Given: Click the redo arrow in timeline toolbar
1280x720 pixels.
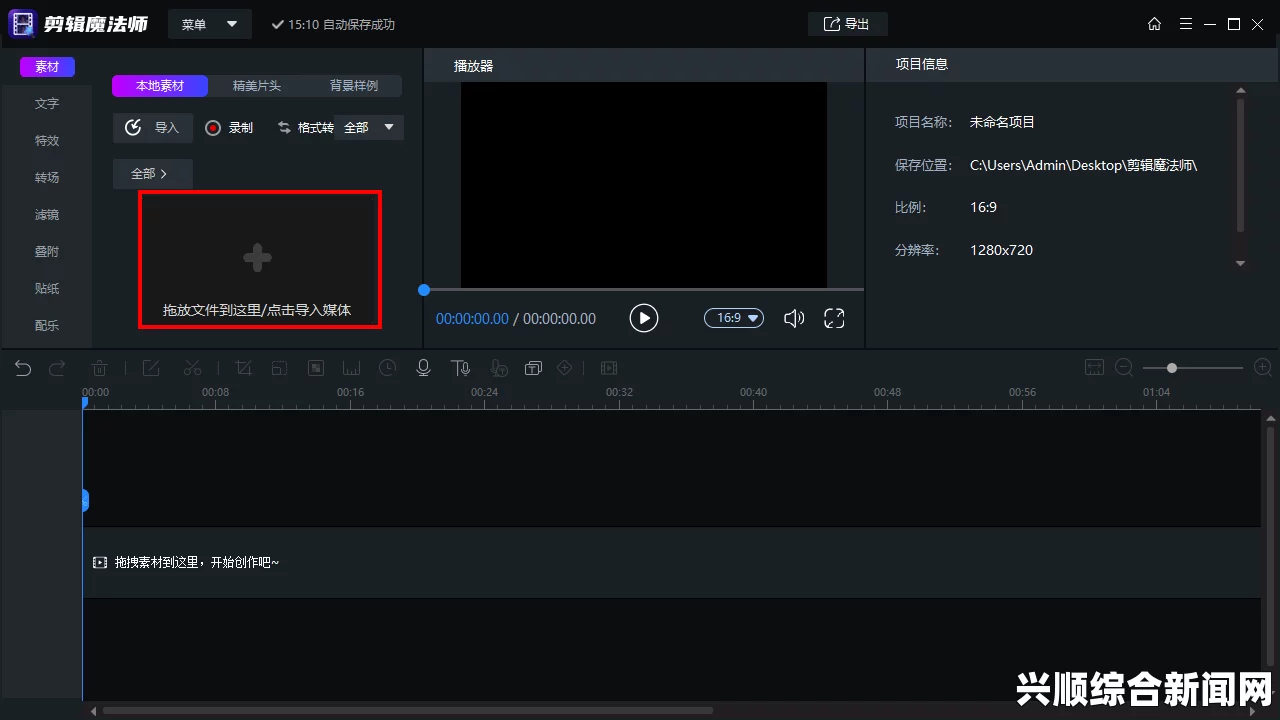Looking at the screenshot, I should [x=57, y=368].
